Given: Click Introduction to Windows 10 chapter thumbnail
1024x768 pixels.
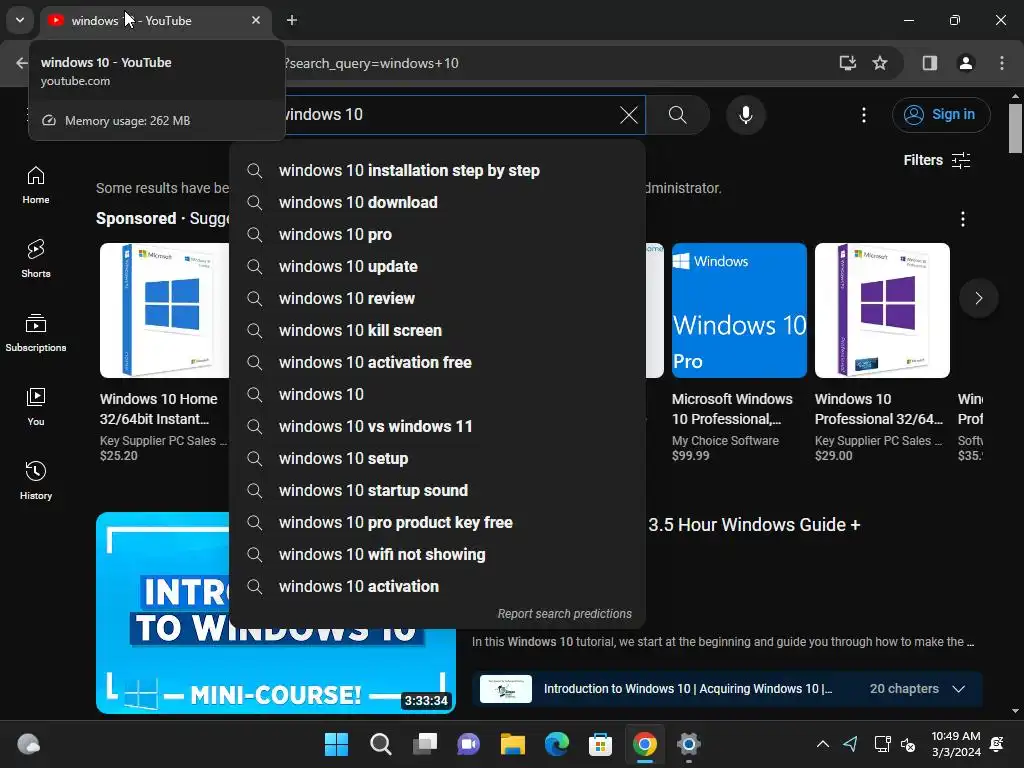Looking at the screenshot, I should (505, 689).
